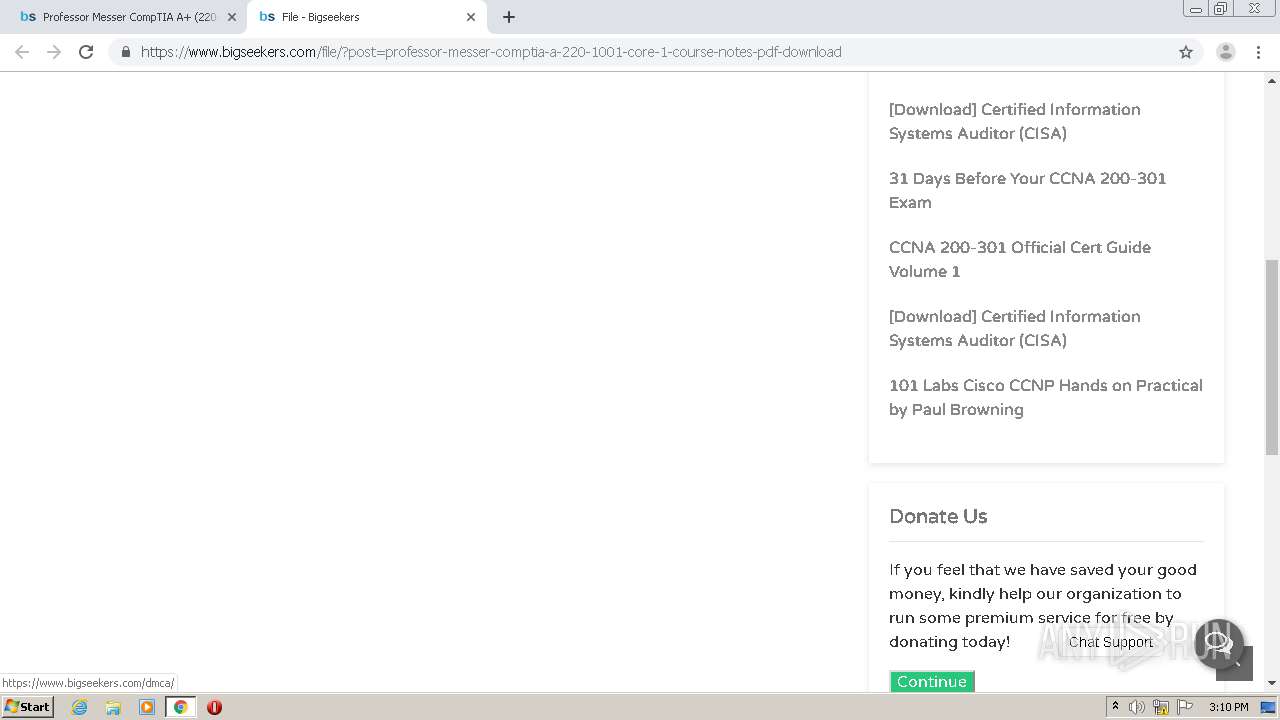Click the Donate Us heading

click(938, 516)
